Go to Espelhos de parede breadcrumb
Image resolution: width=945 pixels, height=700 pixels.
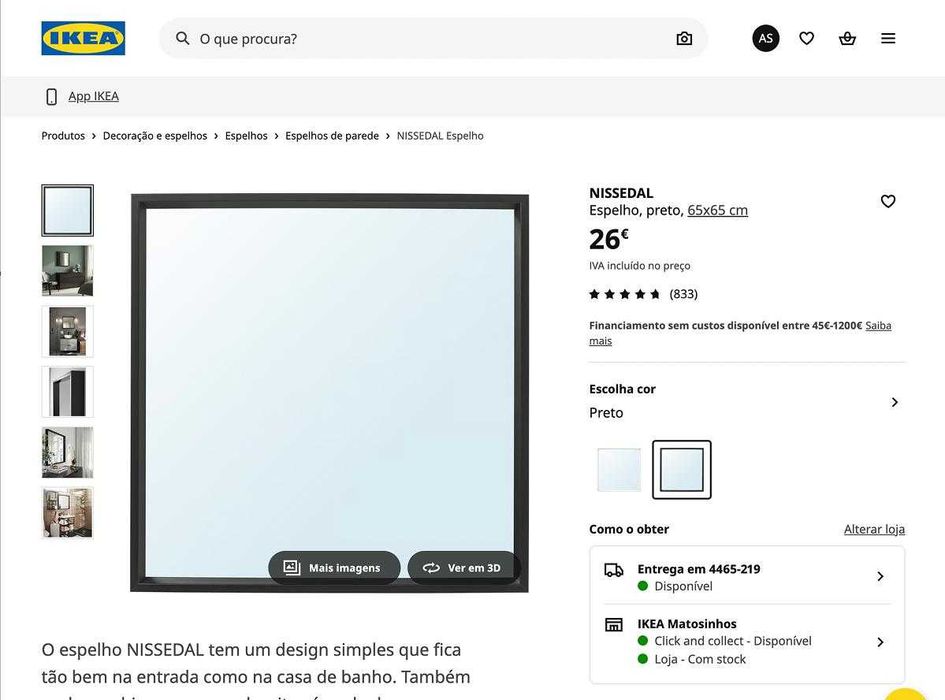pyautogui.click(x=332, y=136)
